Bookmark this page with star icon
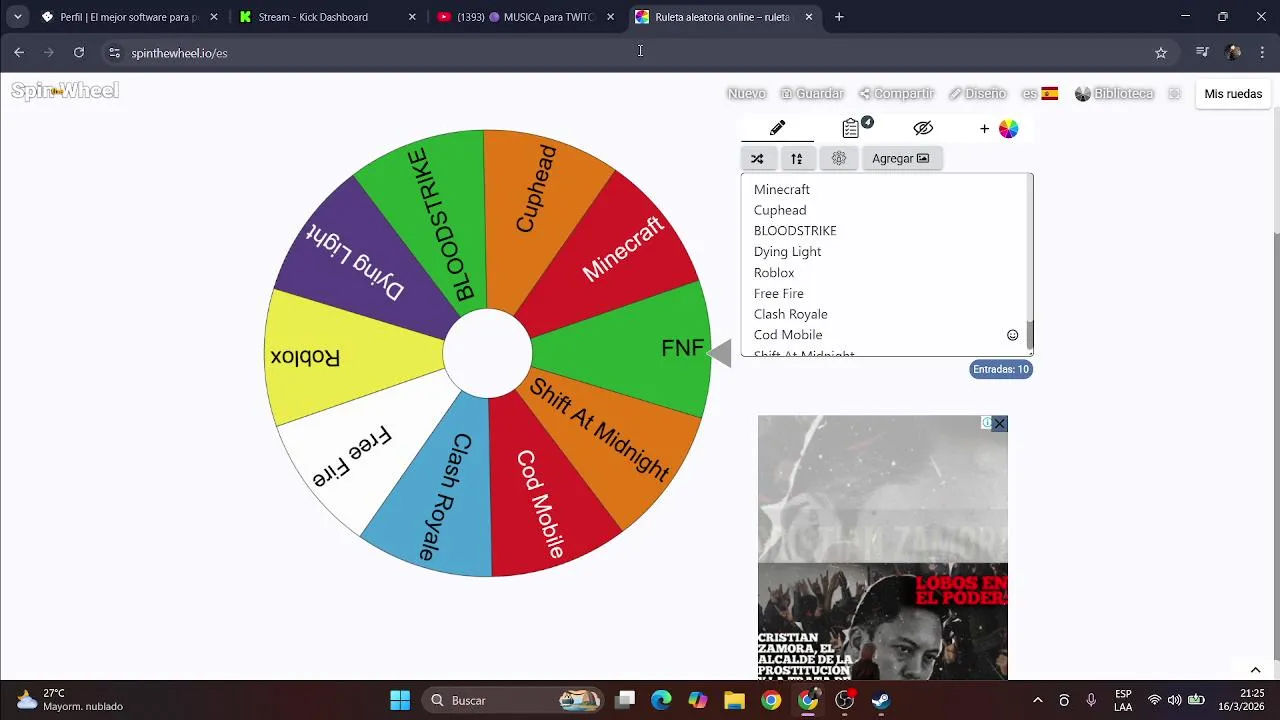This screenshot has height=720, width=1280. pos(1161,53)
